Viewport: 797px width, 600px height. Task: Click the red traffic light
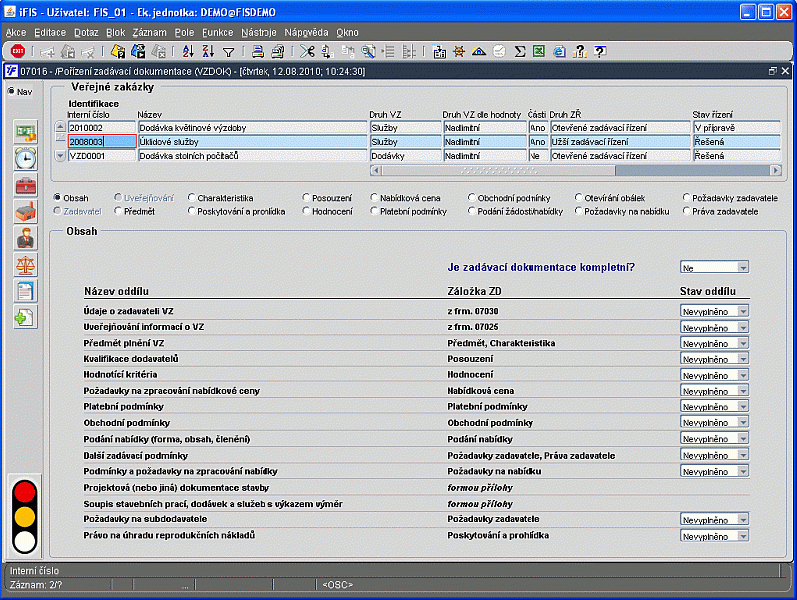pos(25,492)
